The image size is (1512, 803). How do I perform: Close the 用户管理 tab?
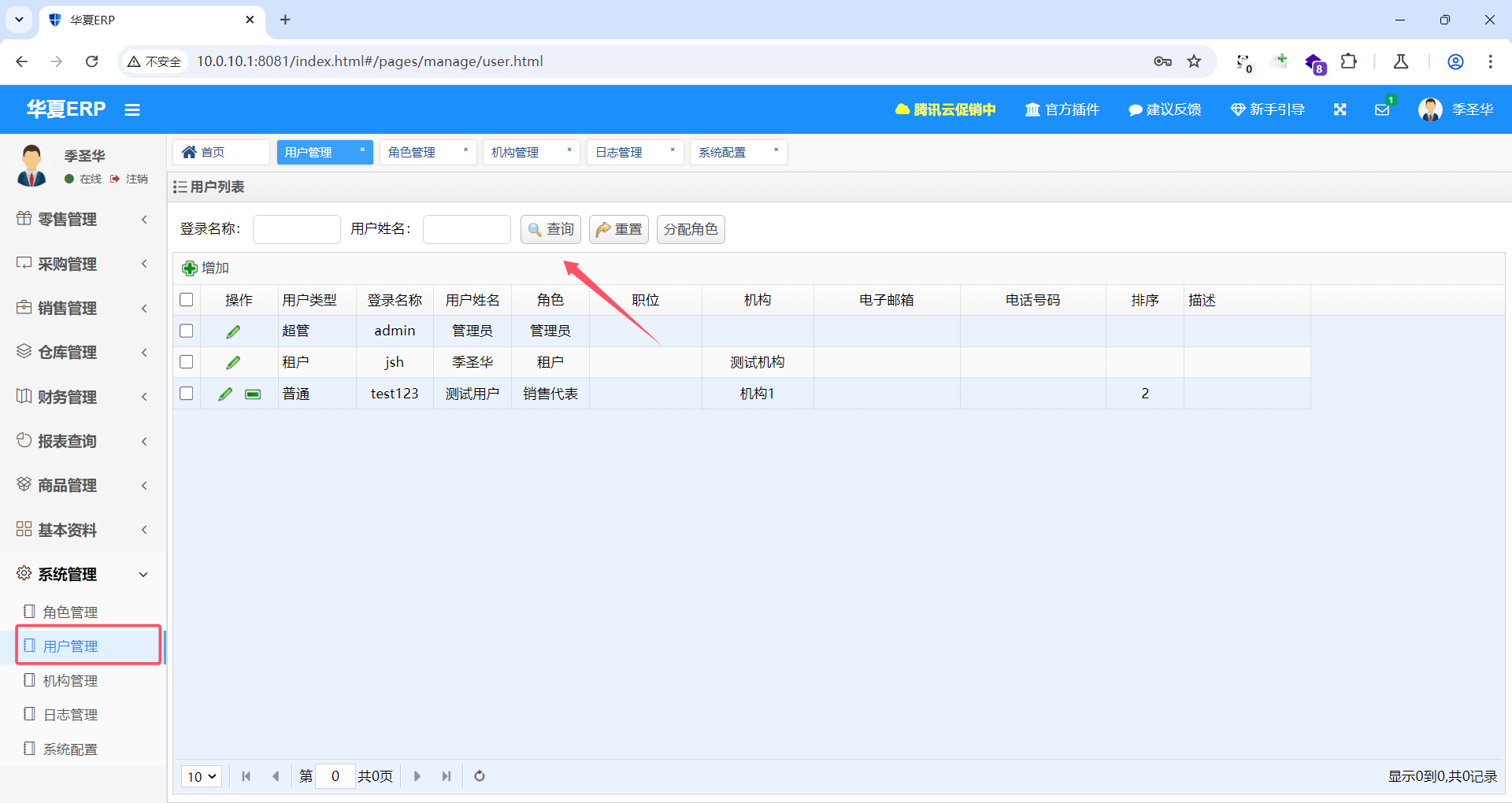362,150
